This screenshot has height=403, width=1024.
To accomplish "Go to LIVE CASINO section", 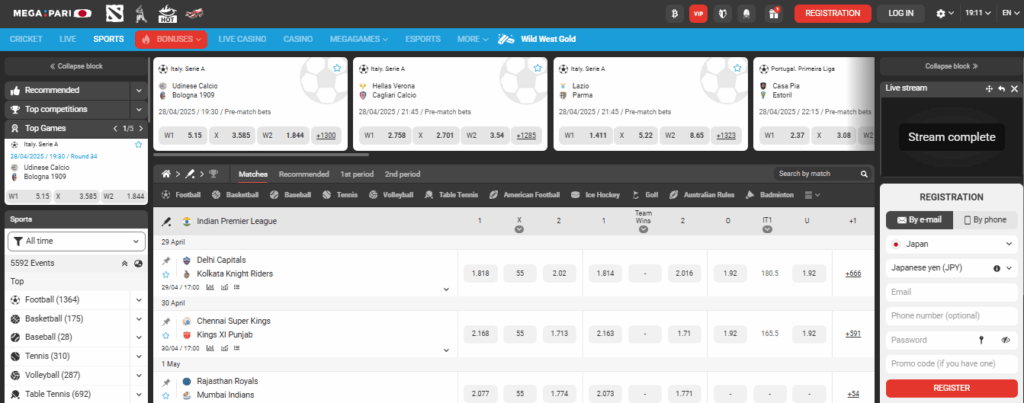I will [242, 39].
